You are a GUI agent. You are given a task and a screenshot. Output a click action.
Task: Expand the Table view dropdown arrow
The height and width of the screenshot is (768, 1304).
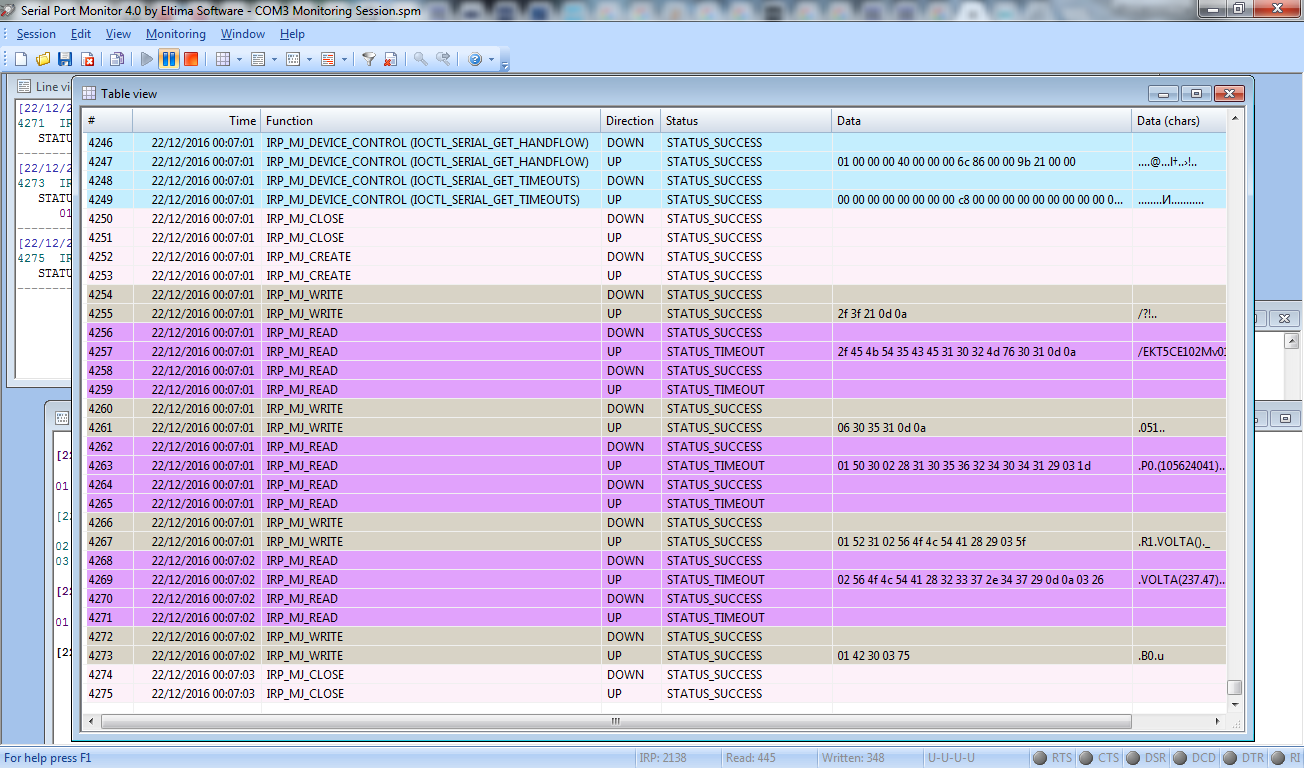pos(240,60)
